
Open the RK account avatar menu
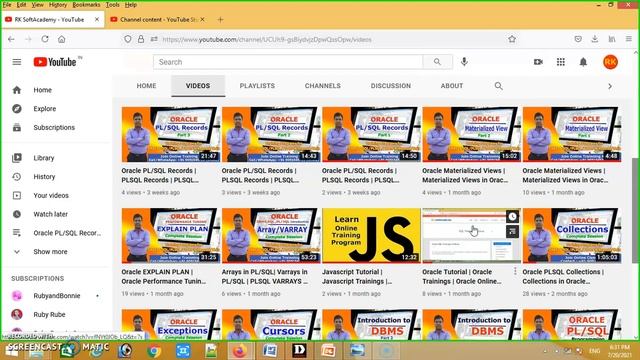[x=610, y=62]
